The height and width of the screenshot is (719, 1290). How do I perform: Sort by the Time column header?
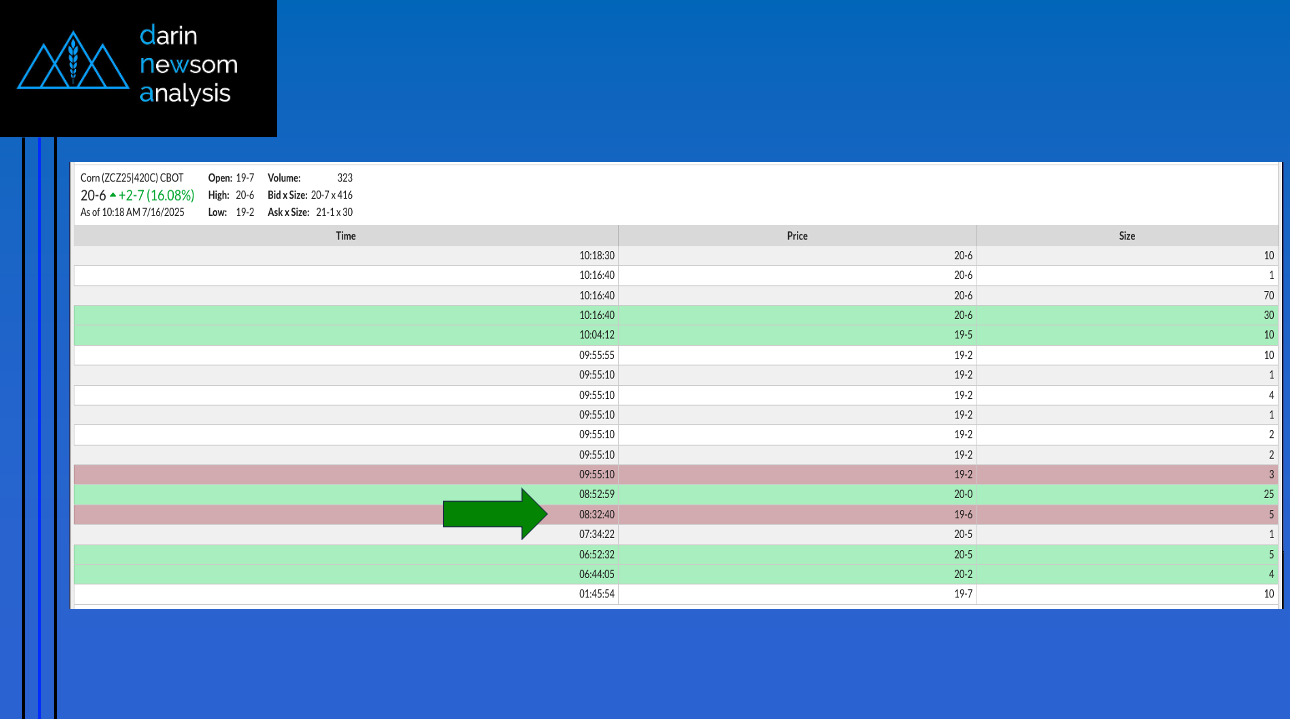pyautogui.click(x=346, y=236)
